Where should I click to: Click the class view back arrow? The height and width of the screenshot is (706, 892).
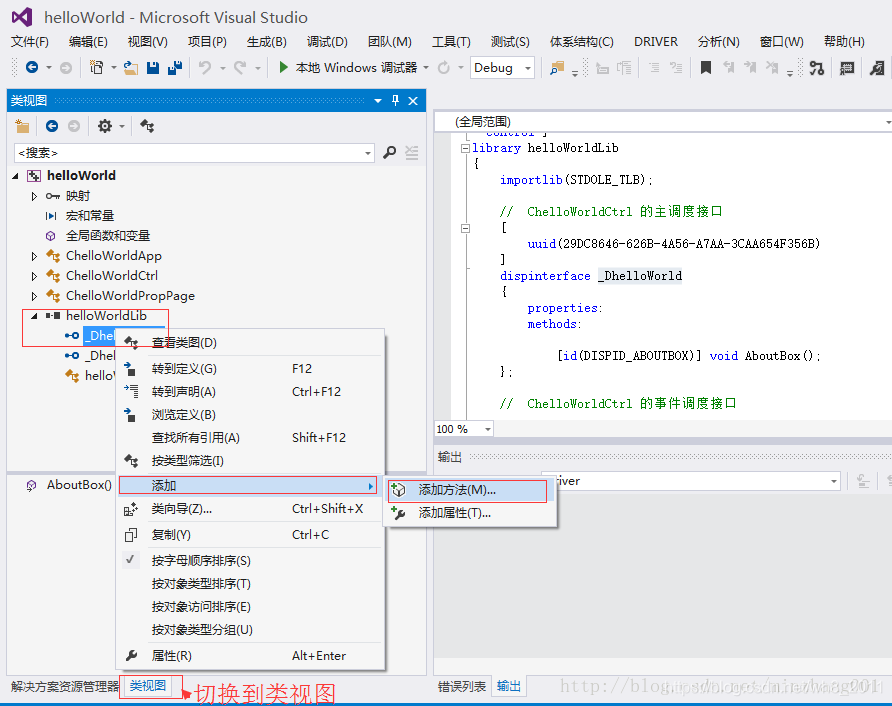[52, 126]
